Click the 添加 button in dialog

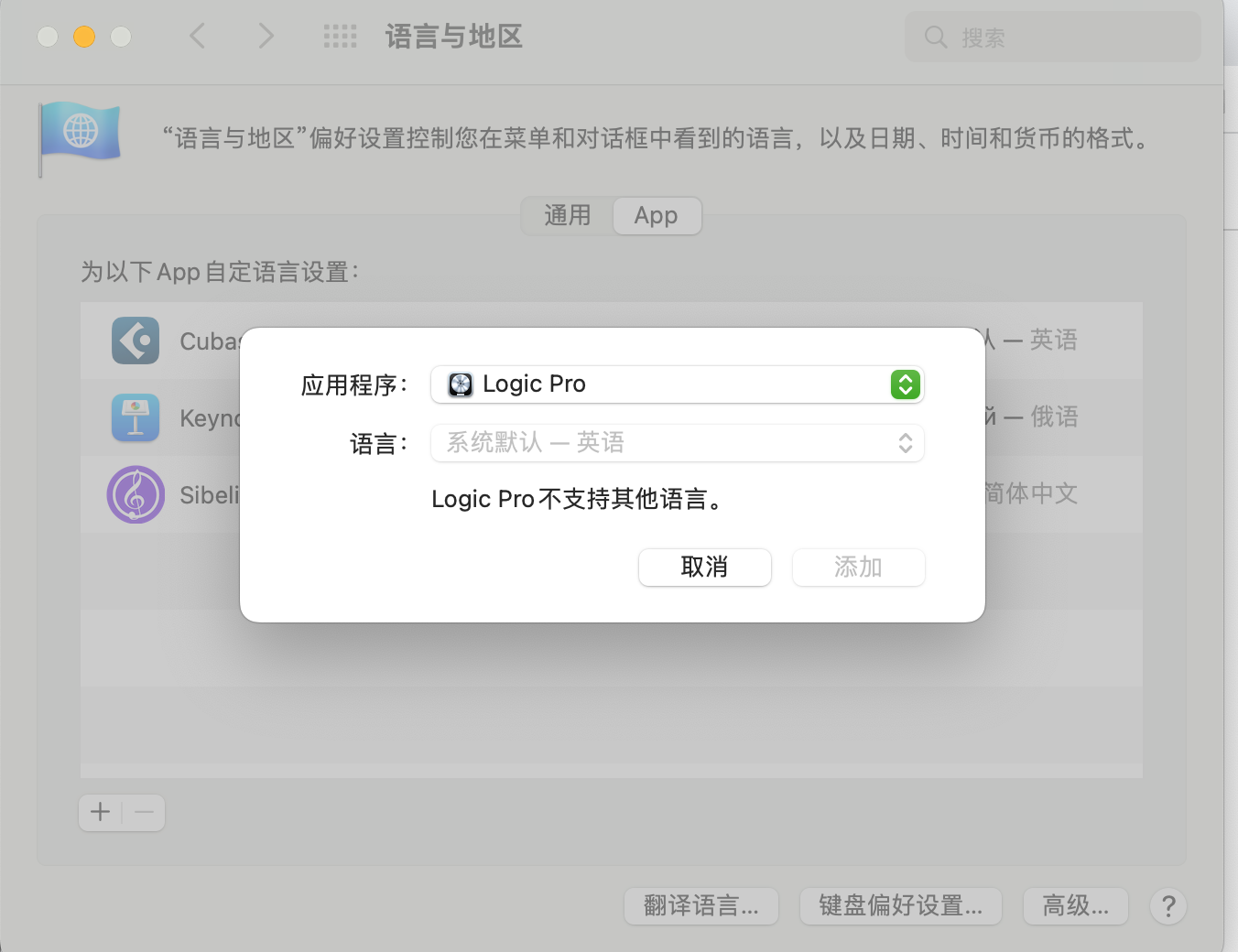pos(858,568)
